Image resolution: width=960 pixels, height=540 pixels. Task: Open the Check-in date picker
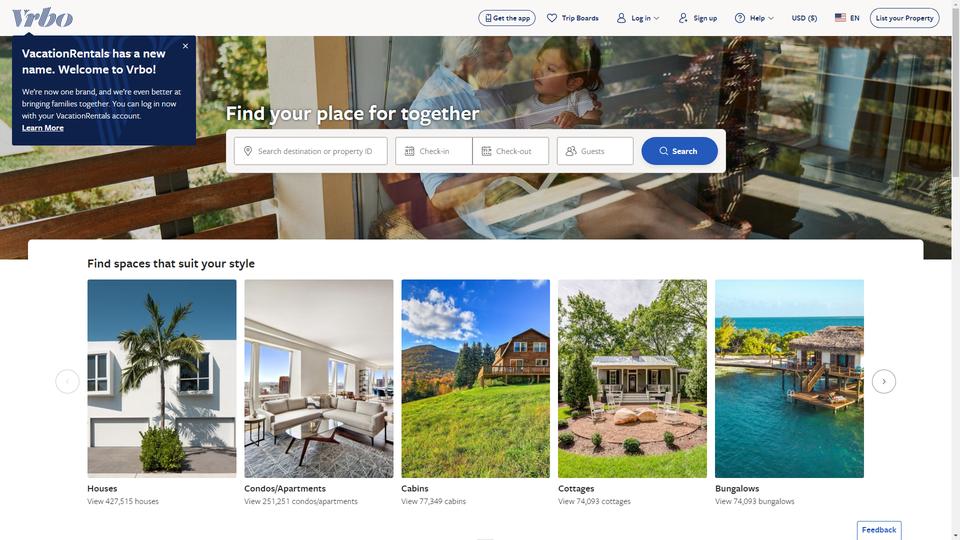[x=433, y=151]
